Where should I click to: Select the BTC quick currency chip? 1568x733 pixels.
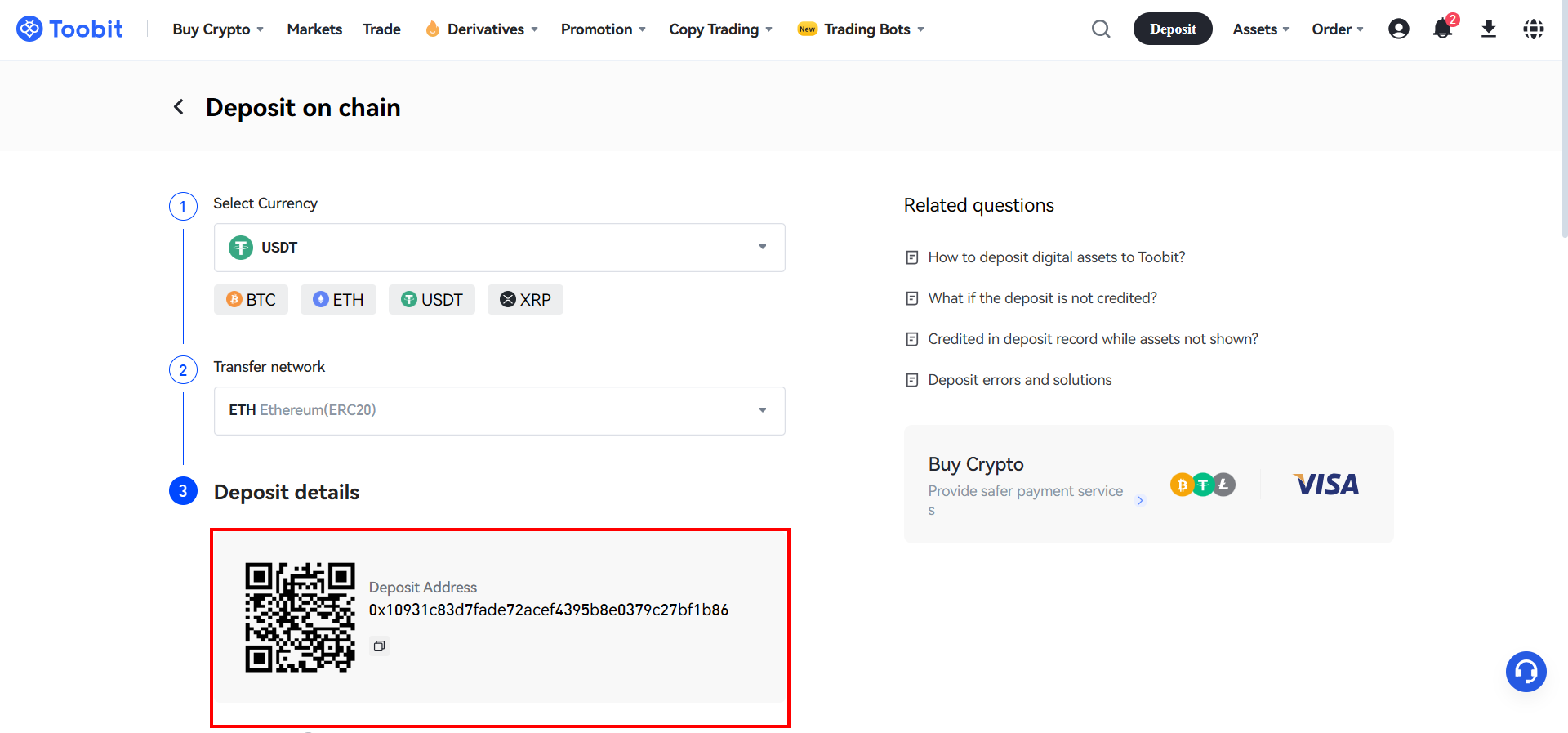click(x=251, y=300)
